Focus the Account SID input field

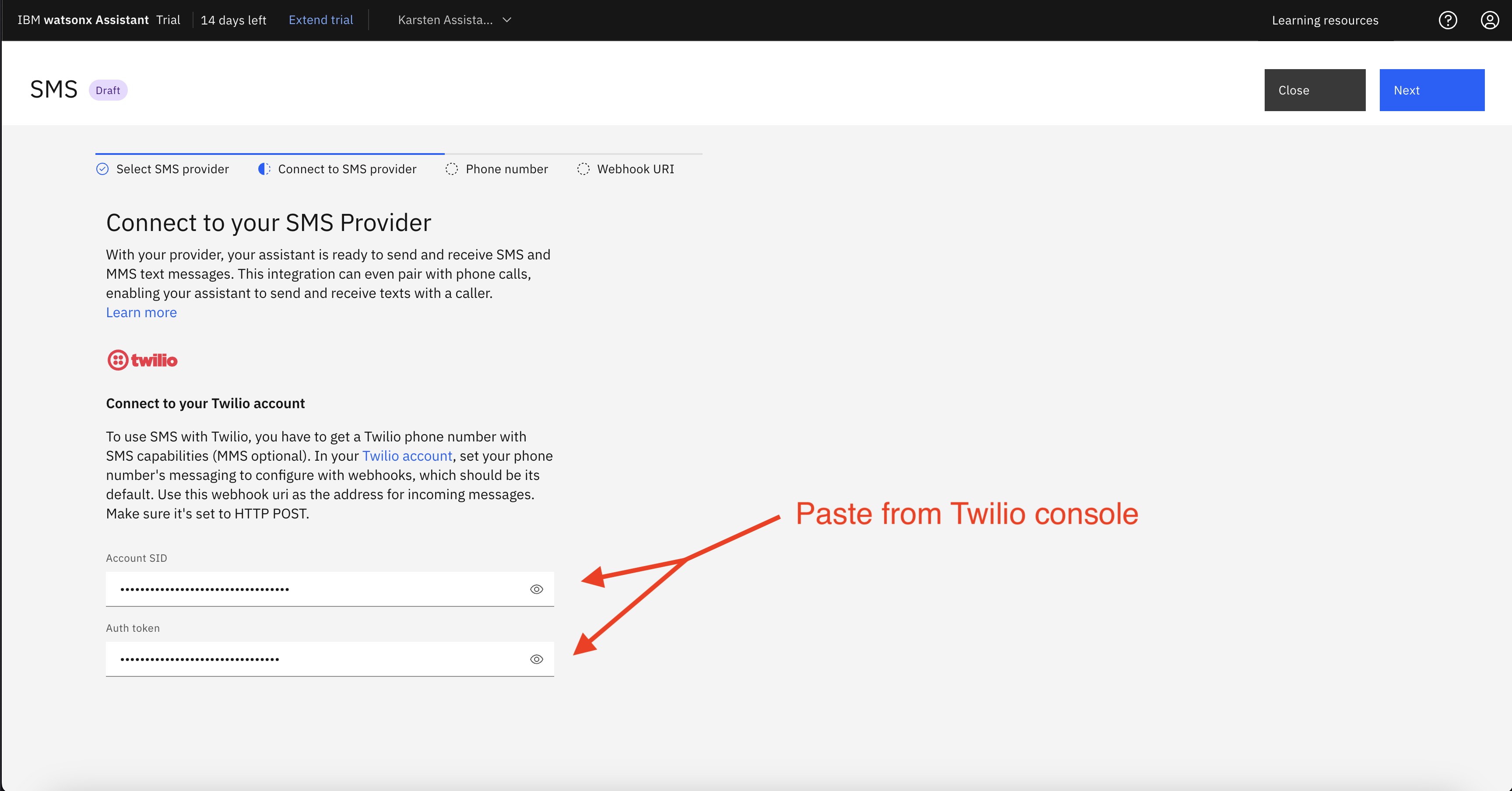317,589
